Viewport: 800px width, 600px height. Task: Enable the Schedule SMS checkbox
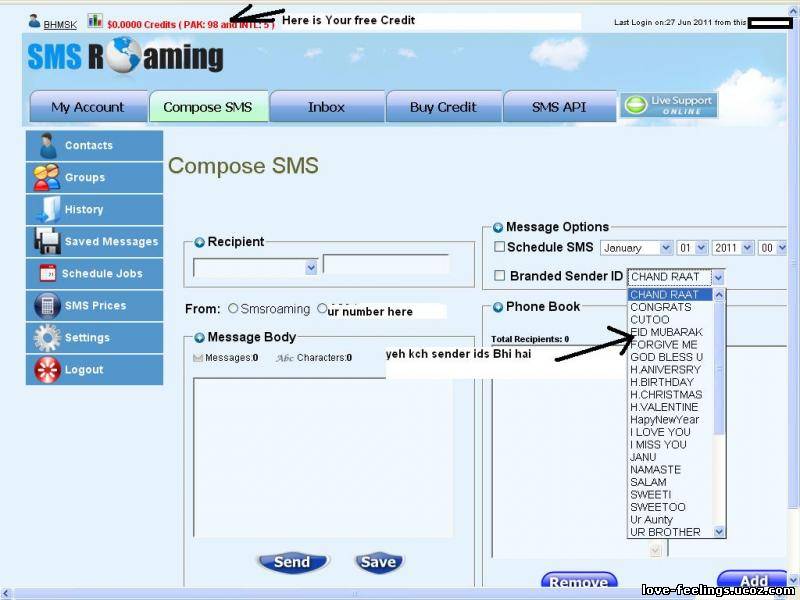(x=499, y=247)
